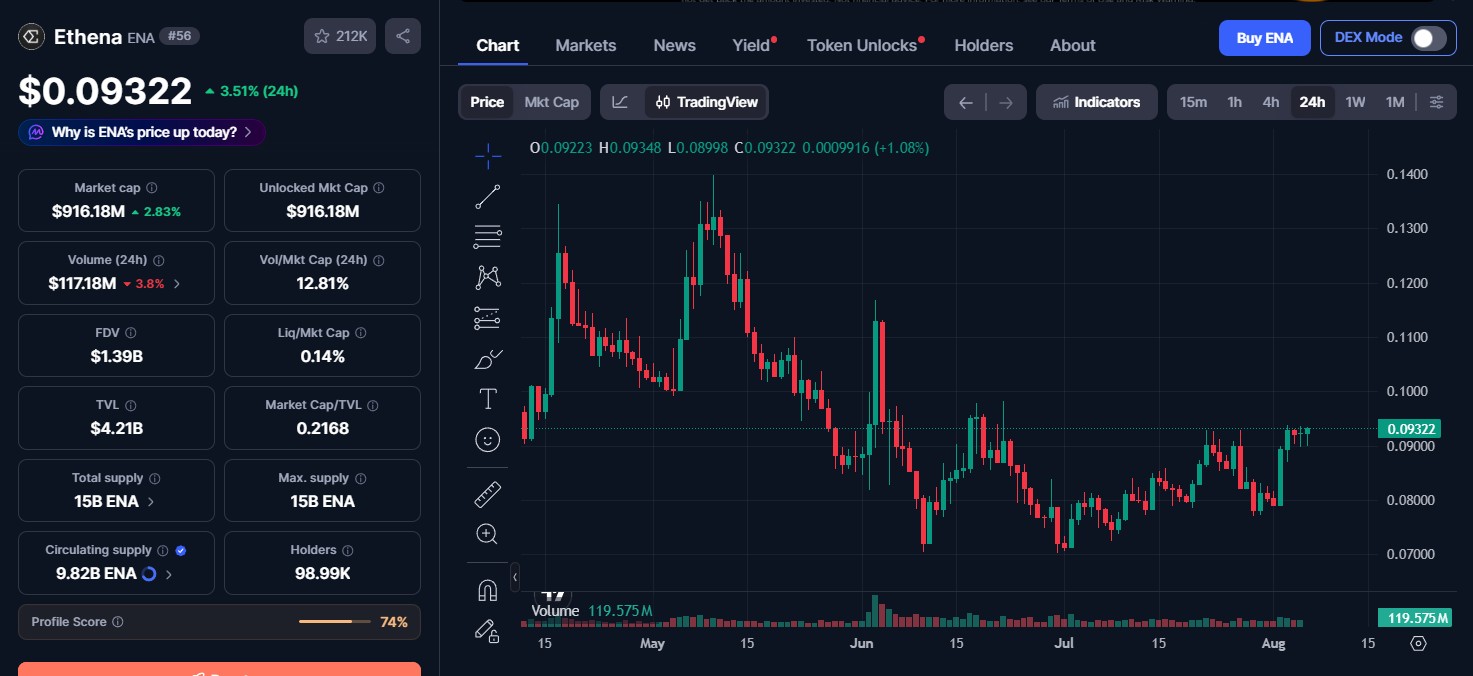
Task: Open the Fibonacci retracement tool
Action: point(488,237)
